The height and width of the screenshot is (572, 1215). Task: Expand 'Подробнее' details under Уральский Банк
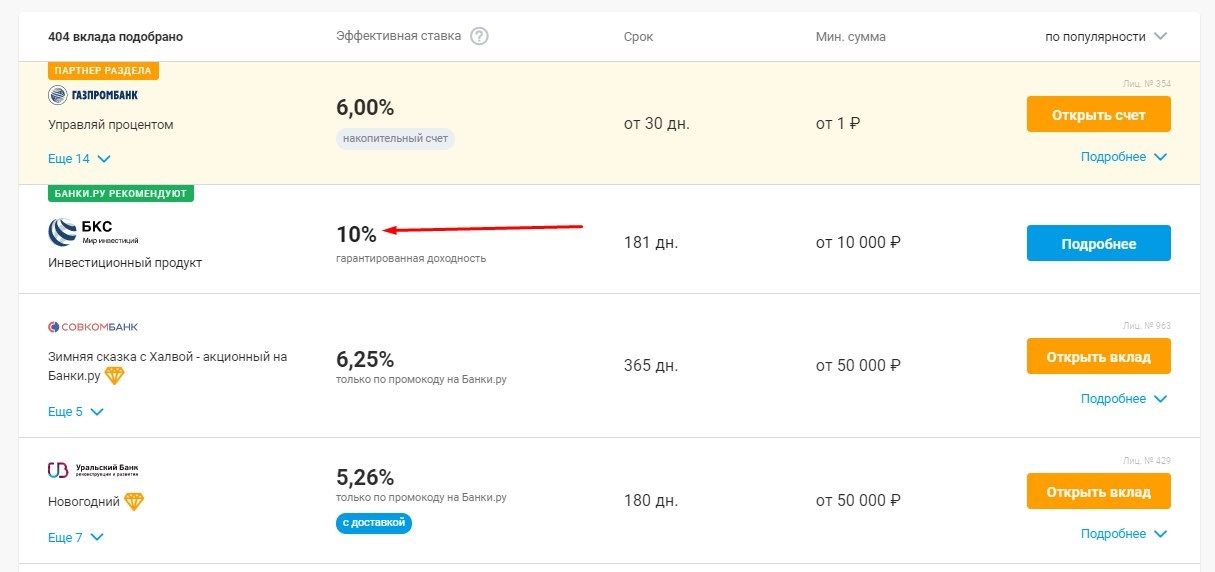(1124, 534)
